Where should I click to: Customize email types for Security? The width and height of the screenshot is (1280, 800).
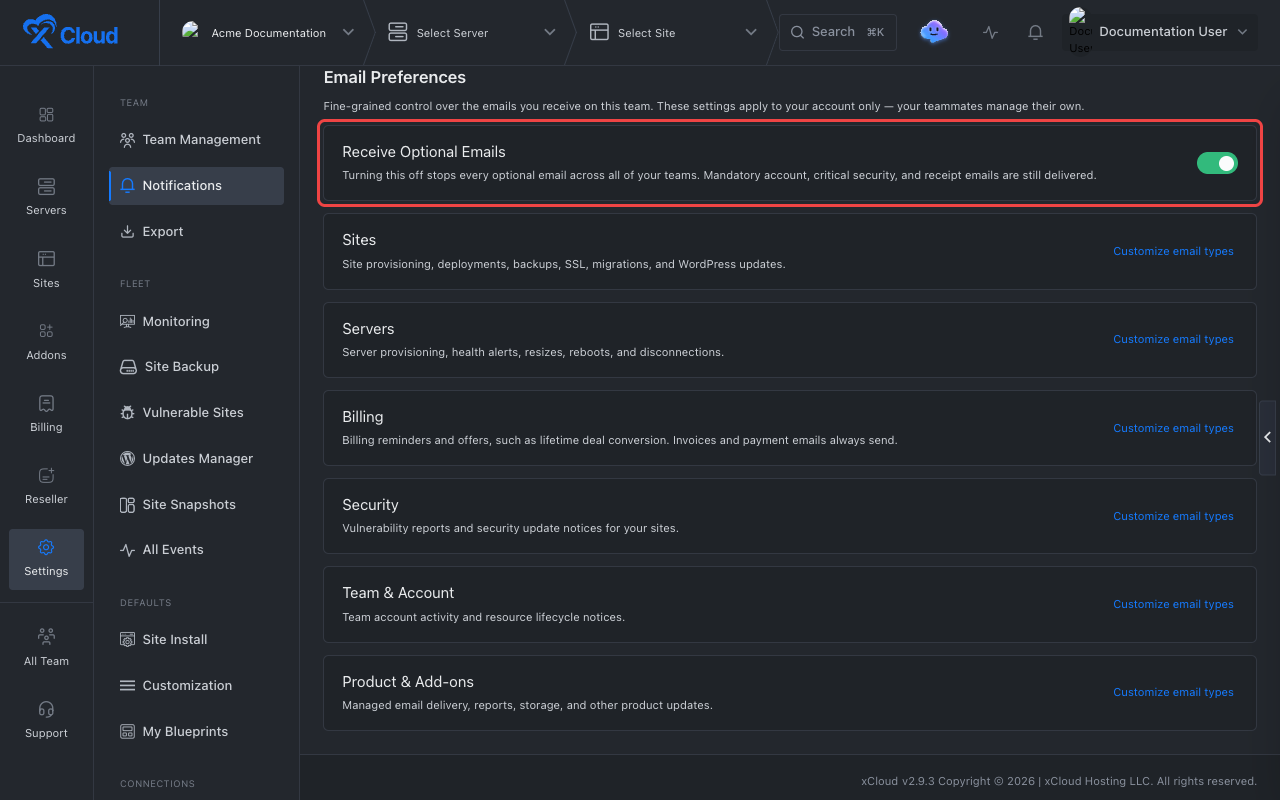[1173, 516]
